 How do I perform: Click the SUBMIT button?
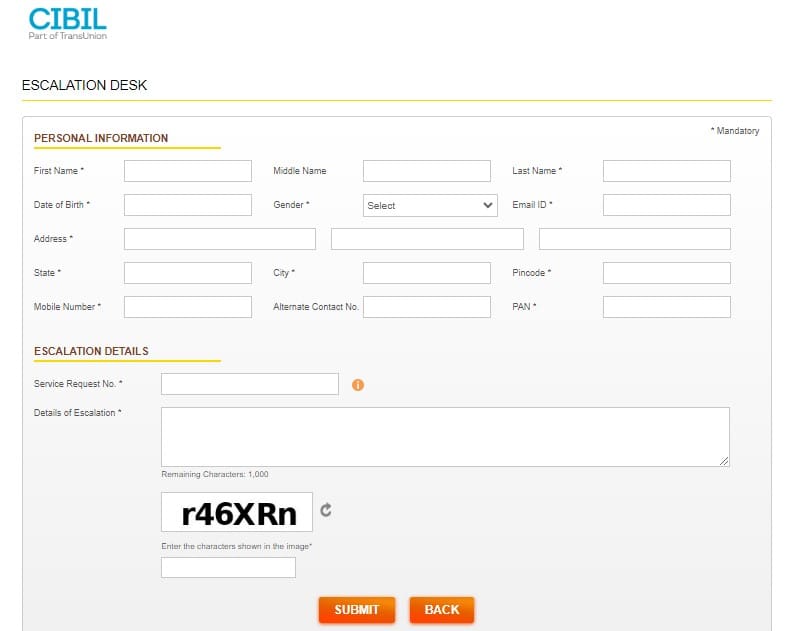click(x=356, y=609)
